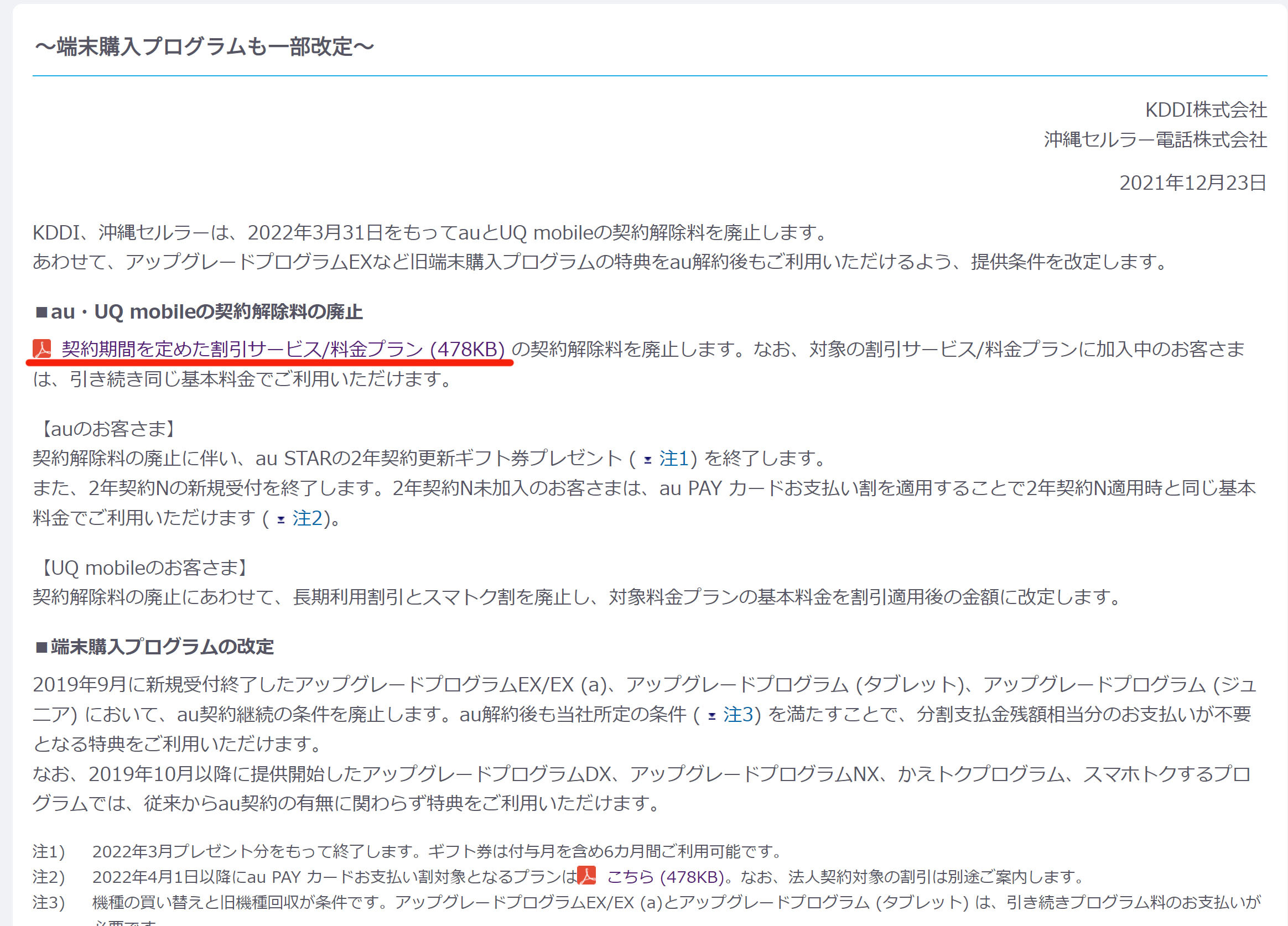Click the PDF icon before こちら (478KB)
1288x926 pixels.
(x=586, y=876)
